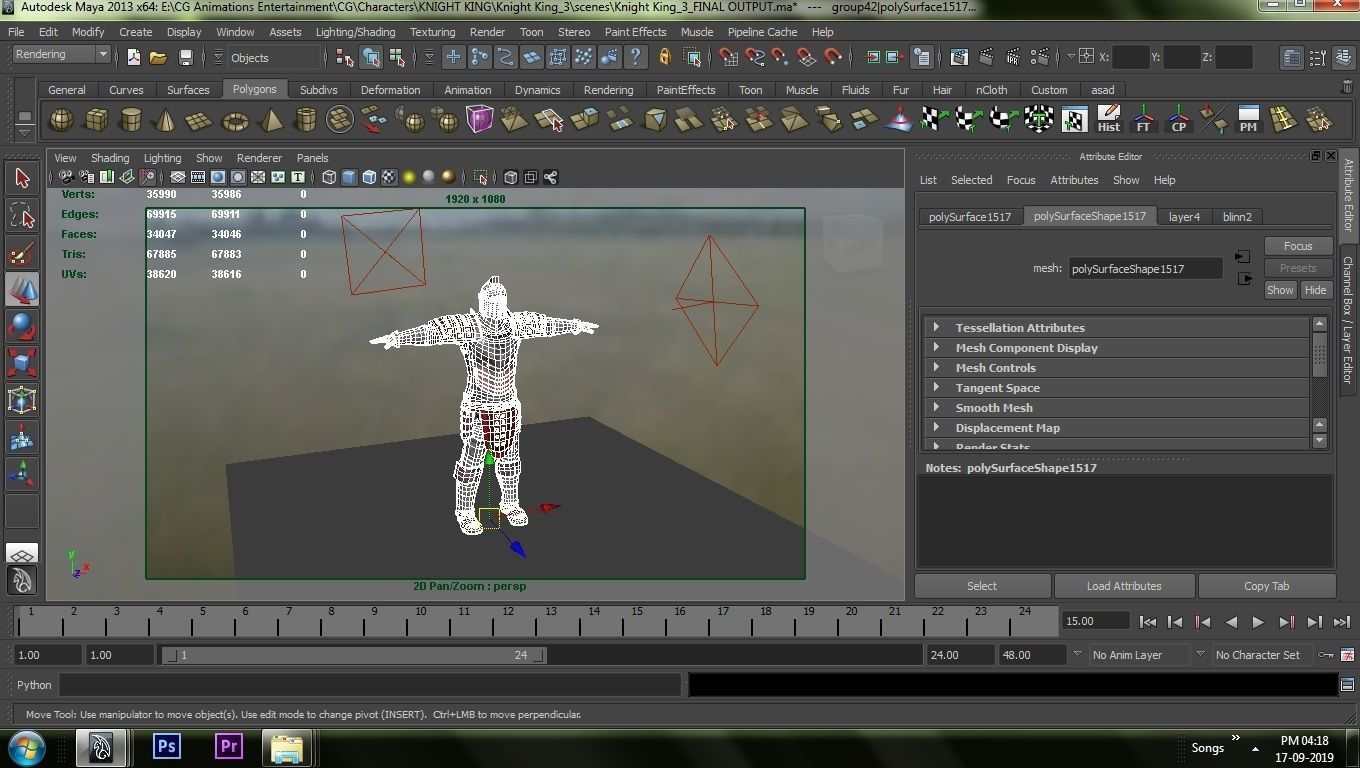Click the playback range slider bar

click(x=354, y=655)
